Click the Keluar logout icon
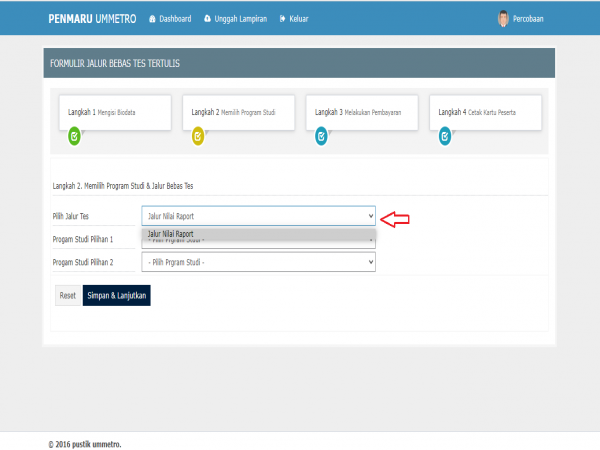Screen dimensions: 600x450 tap(283, 19)
